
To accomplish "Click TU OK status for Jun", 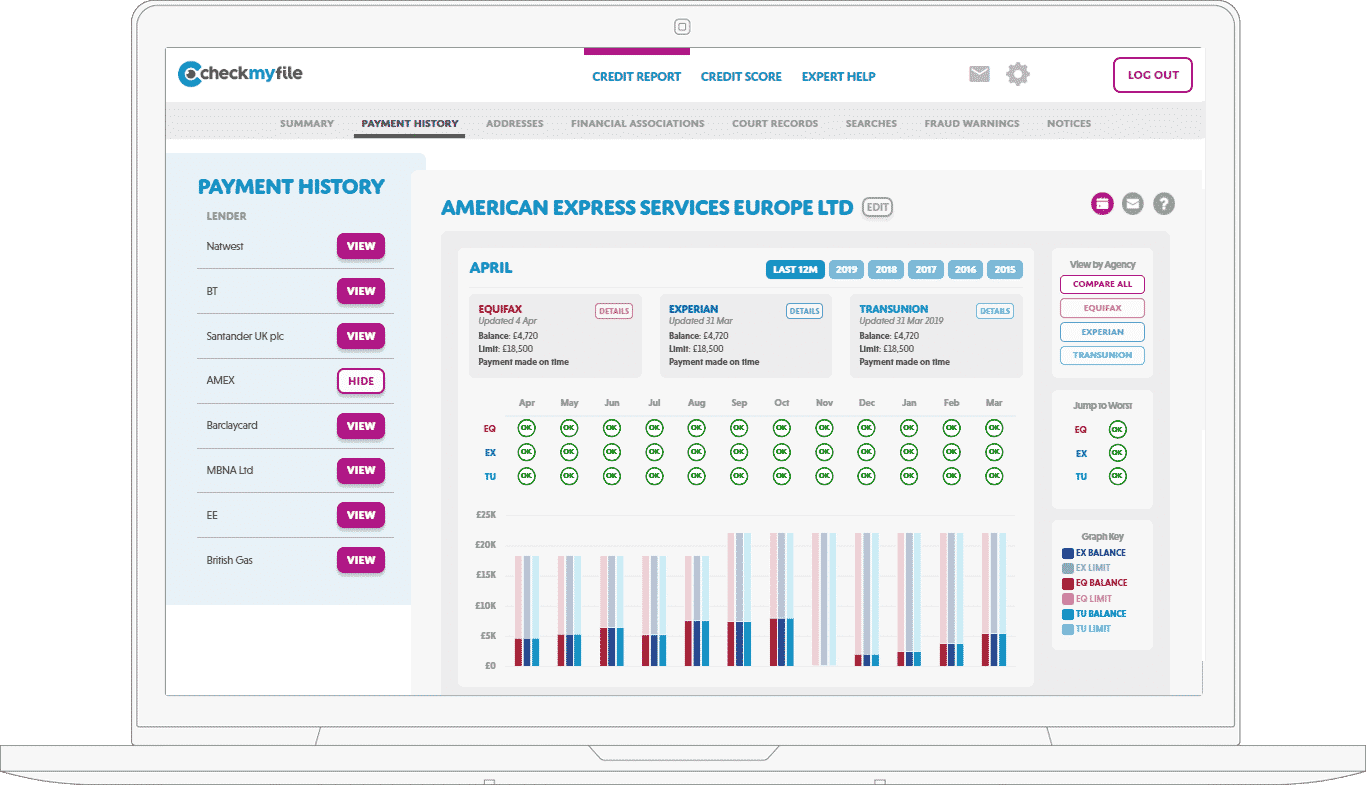I will 611,476.
